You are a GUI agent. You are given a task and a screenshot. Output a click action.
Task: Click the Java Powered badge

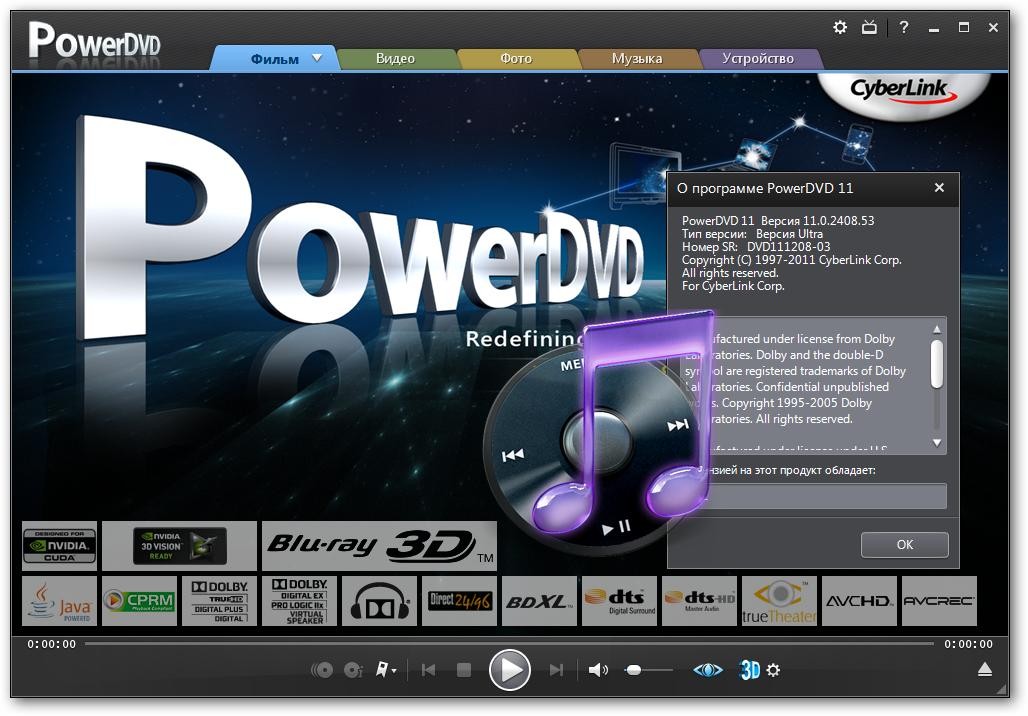(x=60, y=601)
